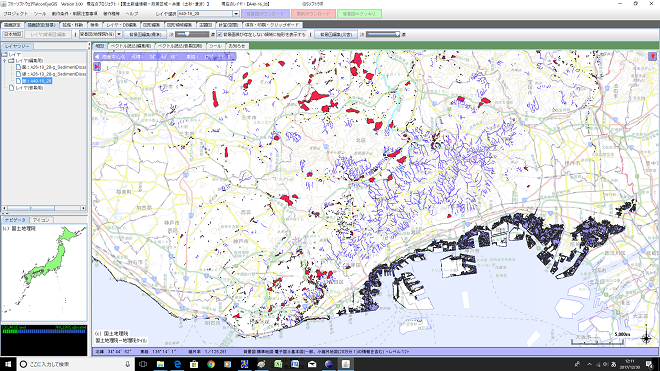Switch to the ナビゲータ tab
660x371 pixels.
15,220
